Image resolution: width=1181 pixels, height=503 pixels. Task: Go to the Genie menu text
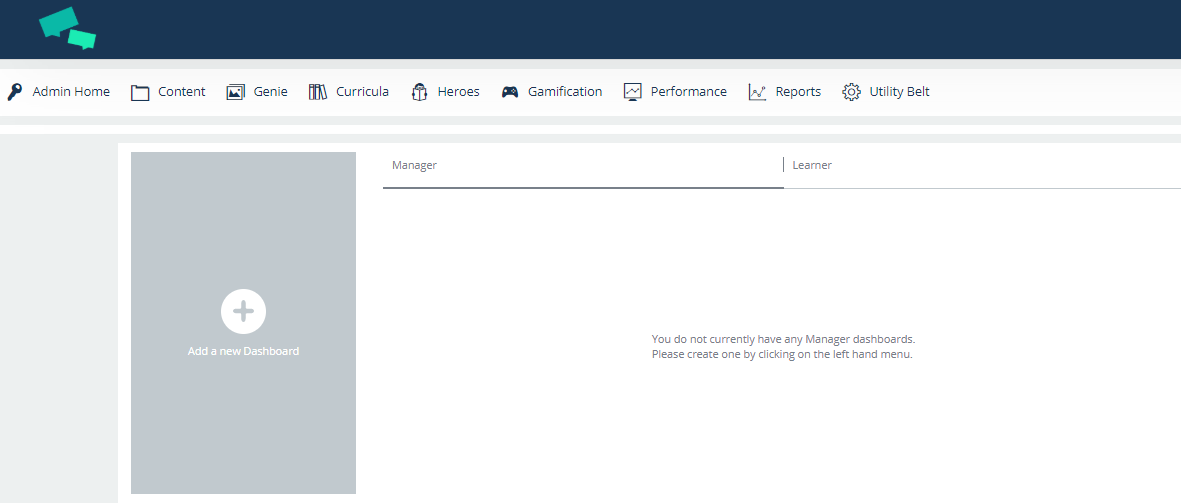tap(270, 92)
